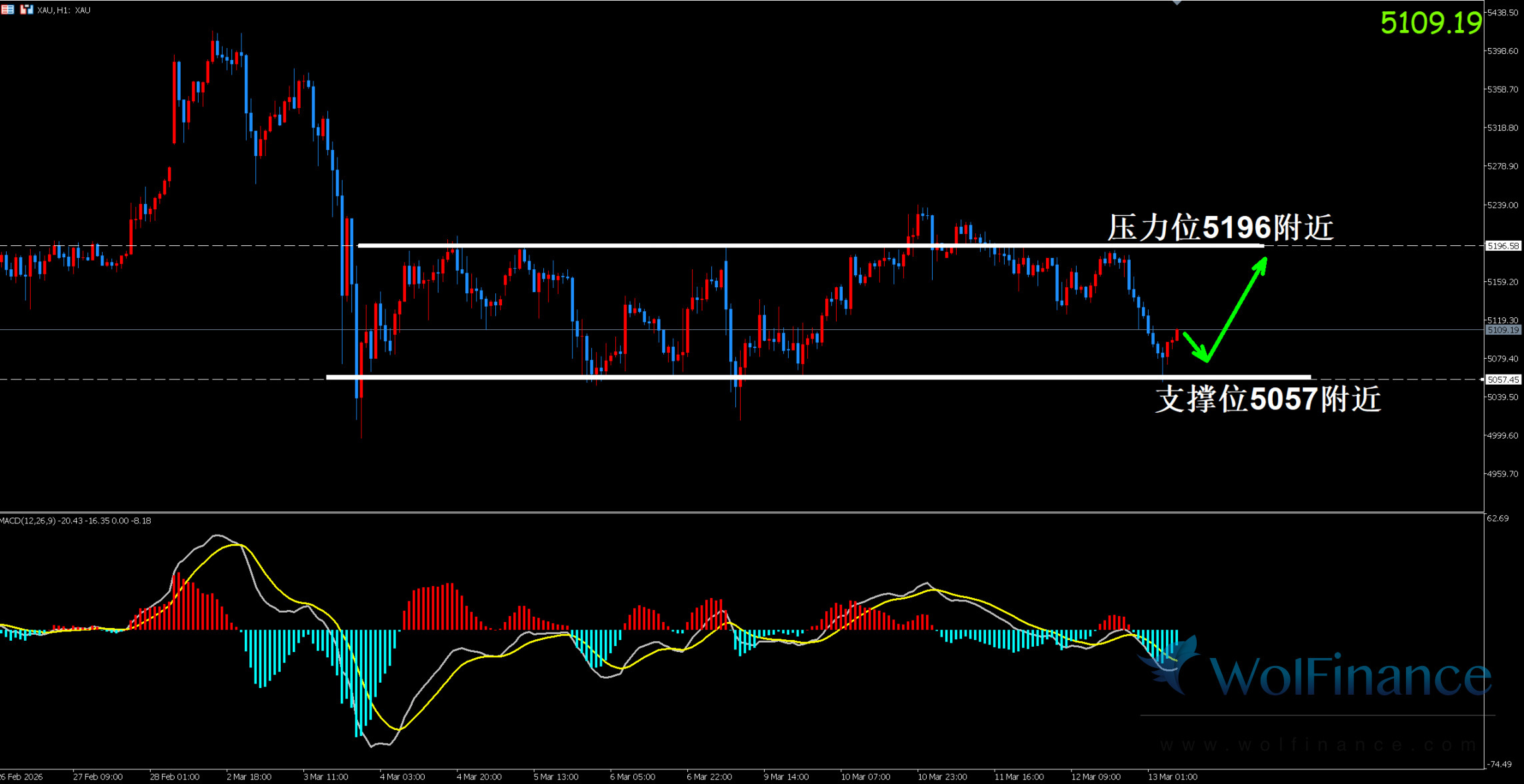This screenshot has width=1524, height=784.
Task: Click the 5196.58 price tag on axis
Action: tap(1503, 246)
